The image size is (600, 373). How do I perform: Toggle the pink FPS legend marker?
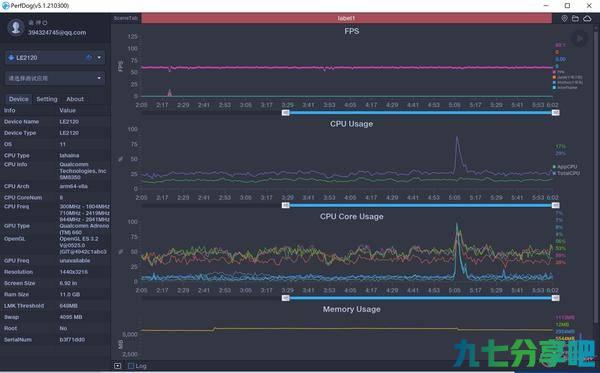point(554,72)
